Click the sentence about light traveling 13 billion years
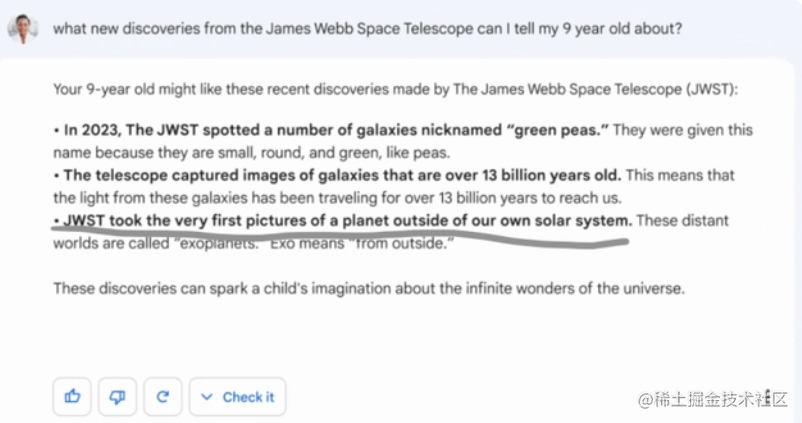 click(x=338, y=198)
